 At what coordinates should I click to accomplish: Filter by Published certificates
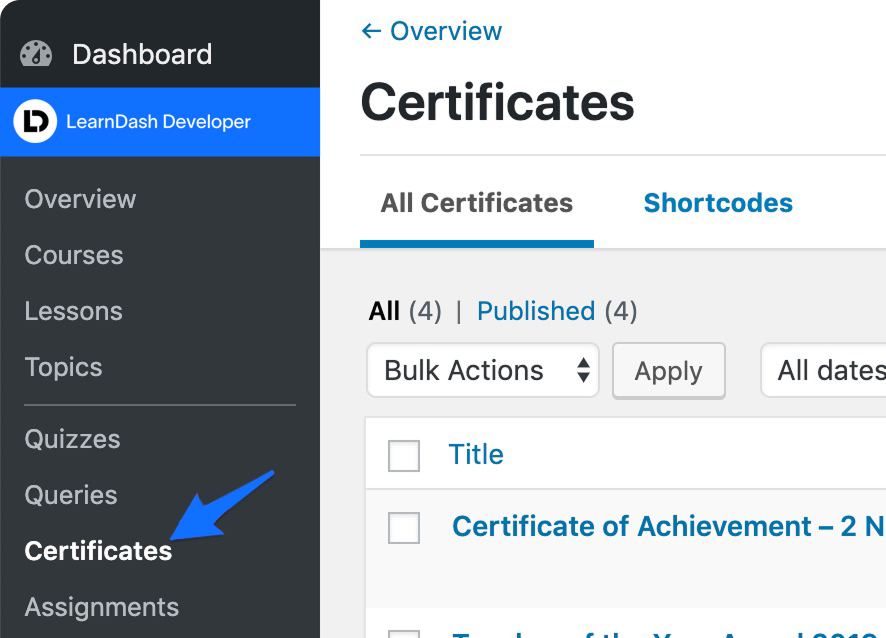click(x=535, y=311)
